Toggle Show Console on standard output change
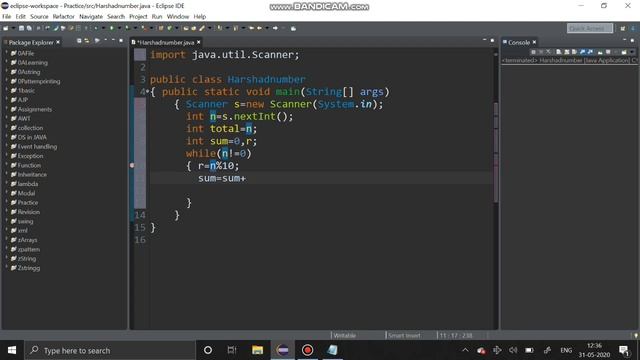This screenshot has width=640, height=360. pos(582,52)
